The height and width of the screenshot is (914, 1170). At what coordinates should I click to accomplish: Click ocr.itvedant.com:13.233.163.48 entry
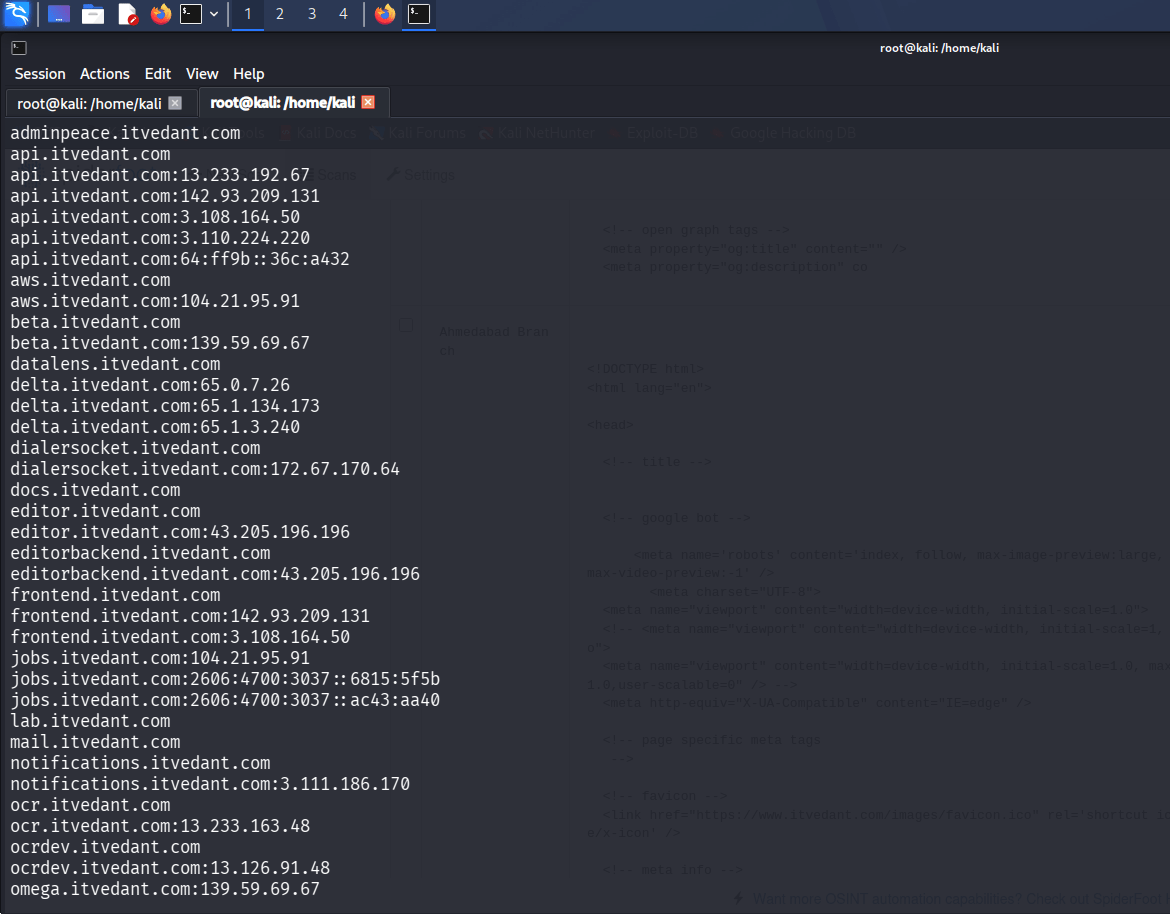(x=160, y=826)
